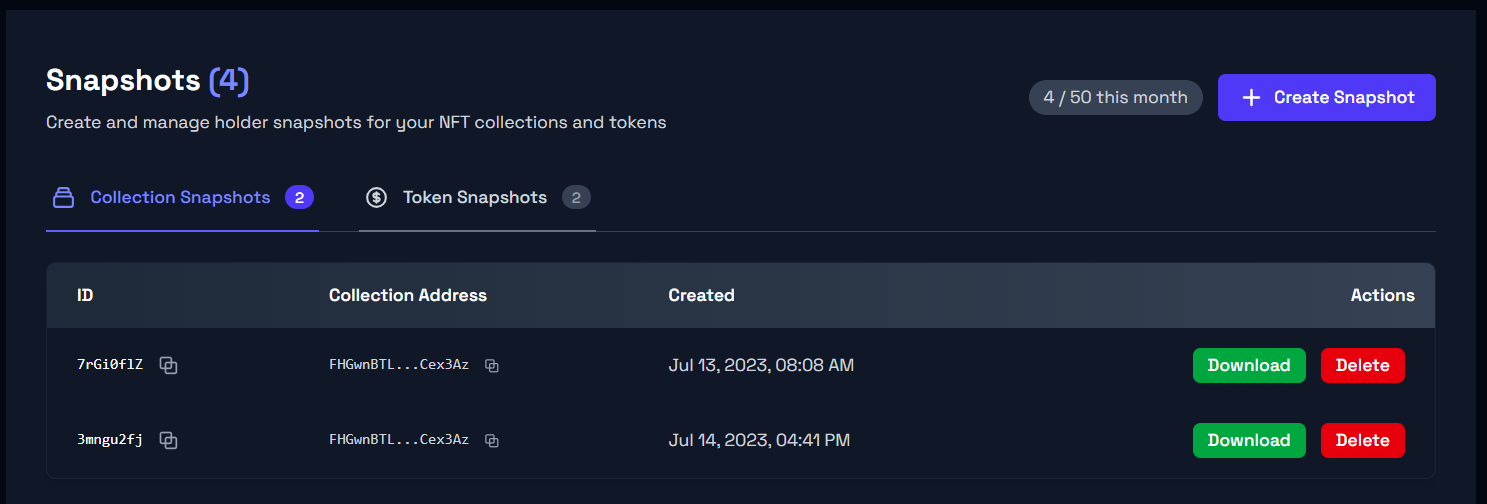Delete the snapshot 7rGi0flZ
Viewport: 1487px width, 504px height.
(x=1362, y=365)
